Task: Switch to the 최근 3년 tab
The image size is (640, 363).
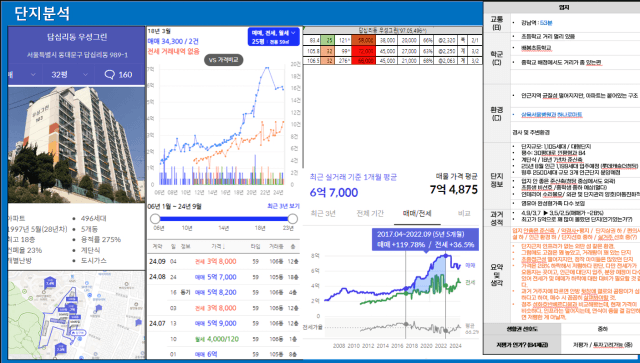Action: coord(323,214)
